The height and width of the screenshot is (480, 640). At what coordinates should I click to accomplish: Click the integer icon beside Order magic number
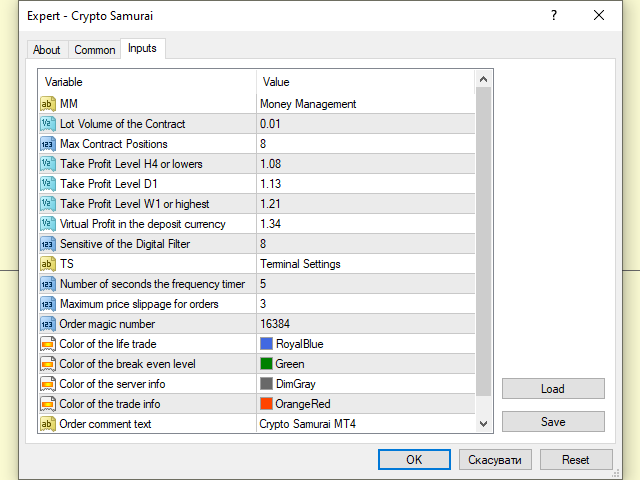pyautogui.click(x=48, y=324)
